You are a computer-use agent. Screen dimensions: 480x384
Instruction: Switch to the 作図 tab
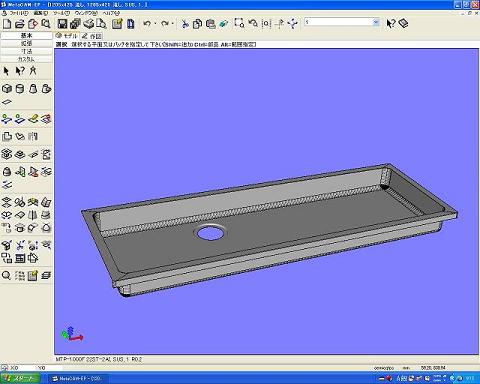pyautogui.click(x=92, y=36)
